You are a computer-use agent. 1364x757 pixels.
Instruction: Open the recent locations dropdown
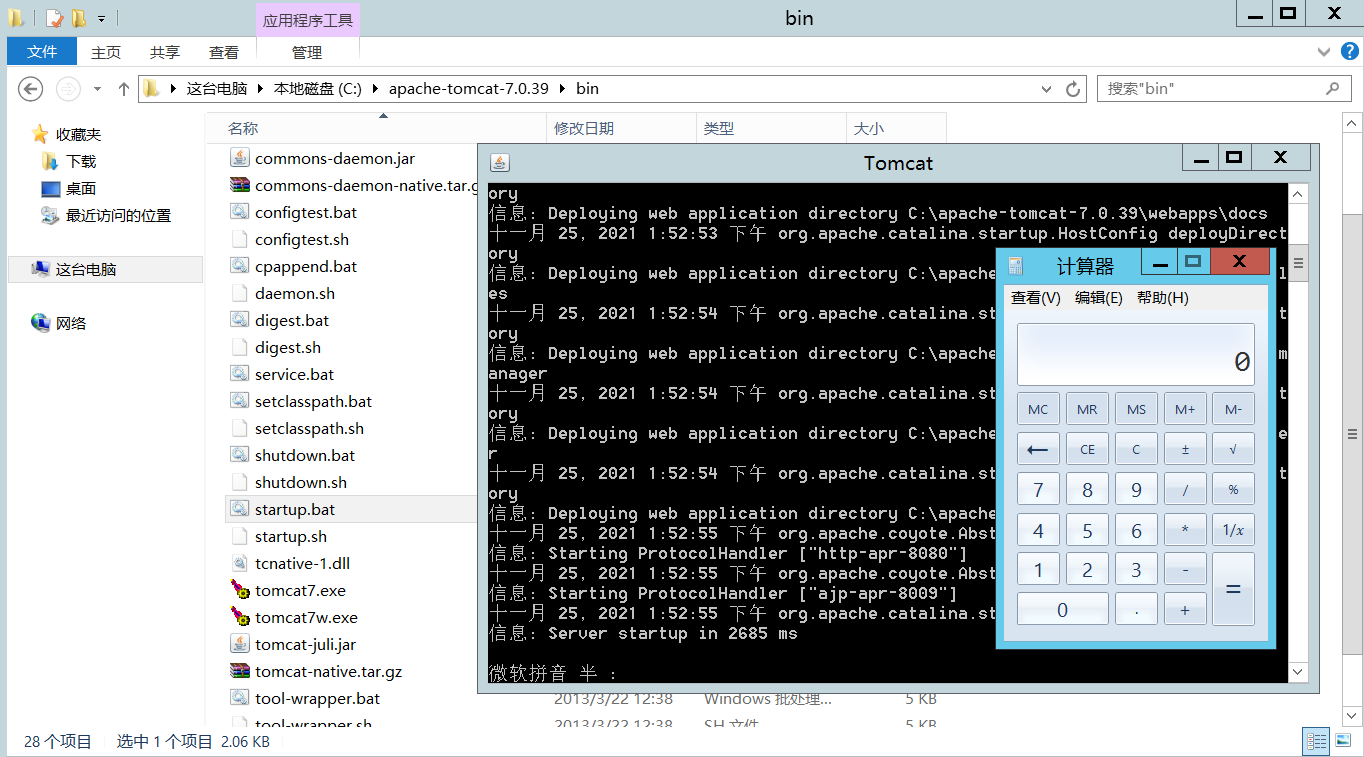coord(97,89)
